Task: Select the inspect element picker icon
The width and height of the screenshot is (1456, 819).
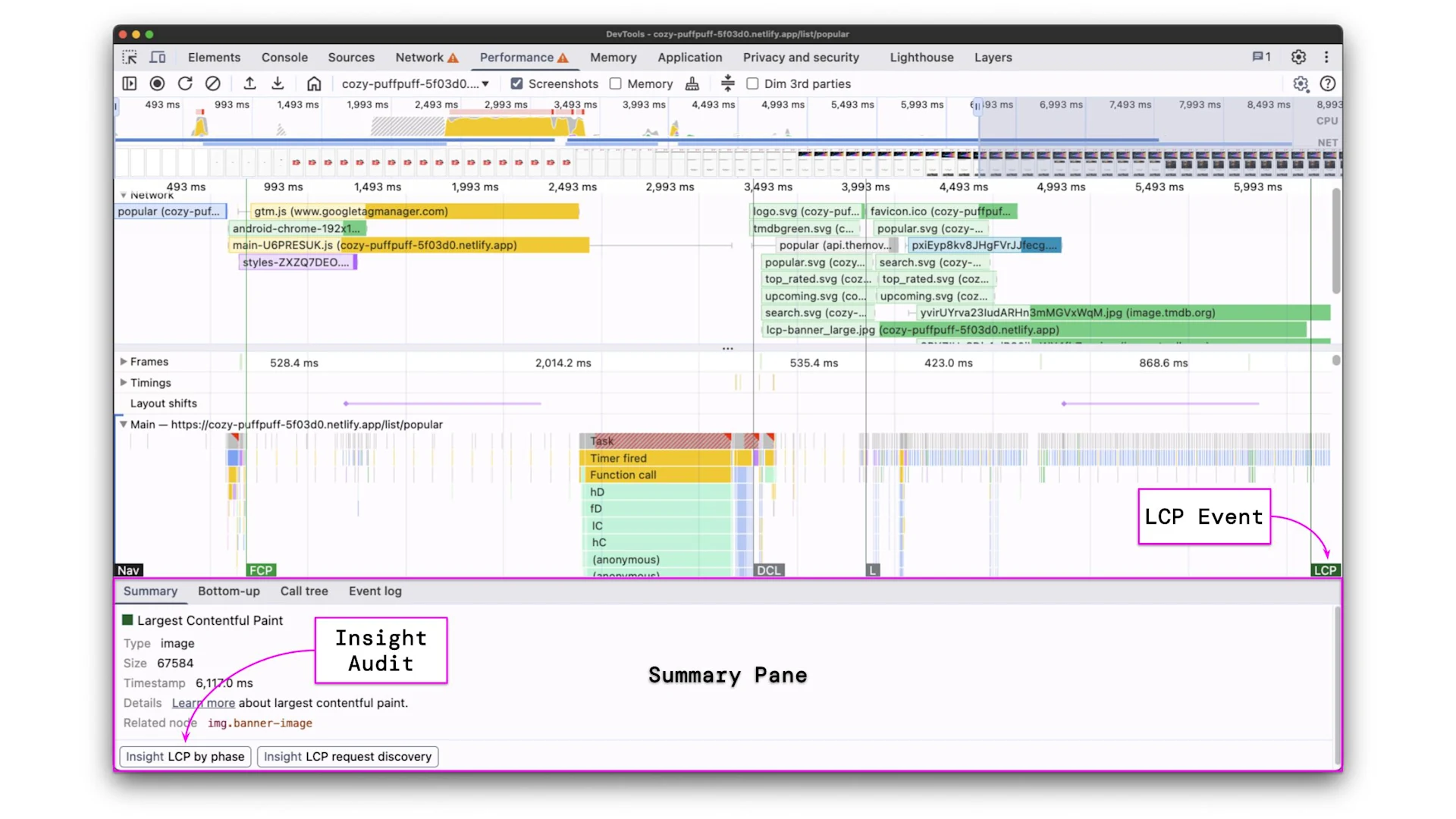Action: point(130,58)
